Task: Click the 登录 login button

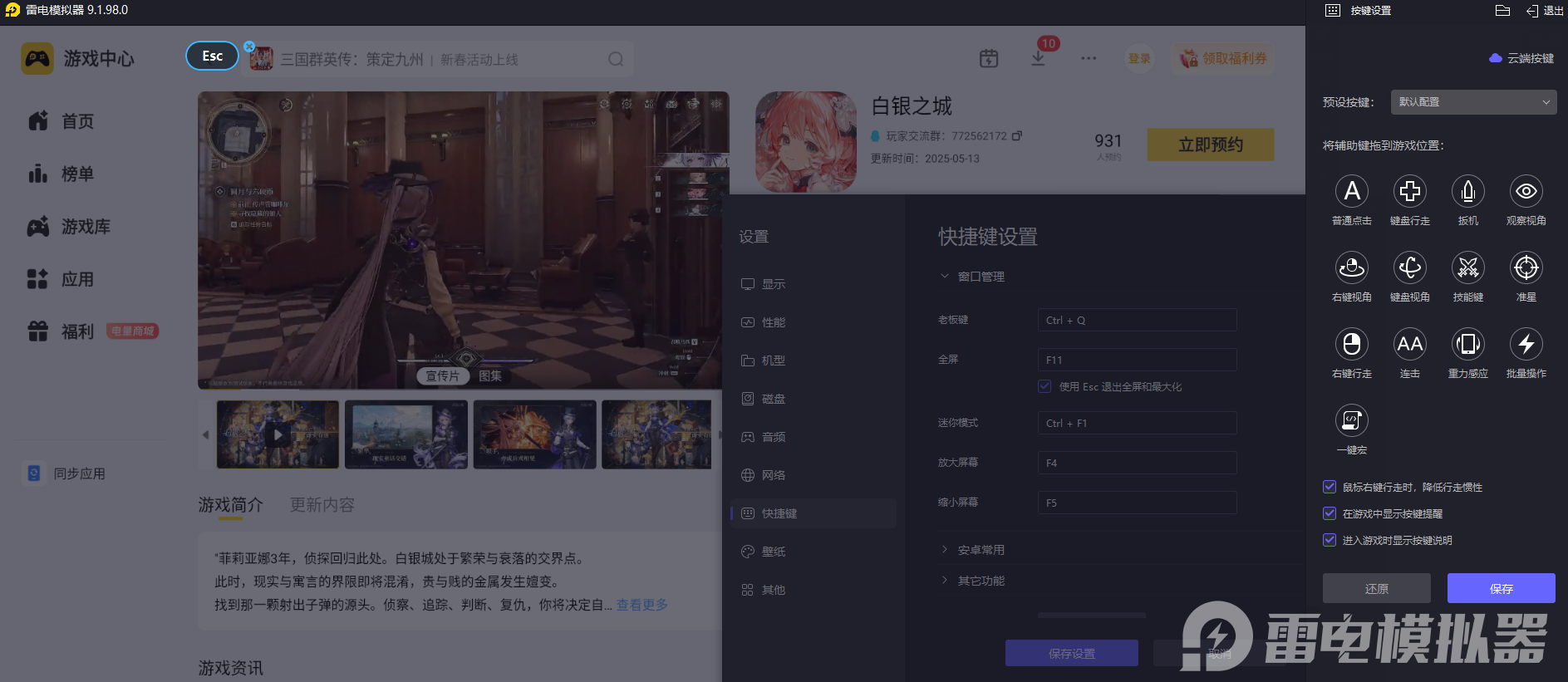Action: point(1139,58)
